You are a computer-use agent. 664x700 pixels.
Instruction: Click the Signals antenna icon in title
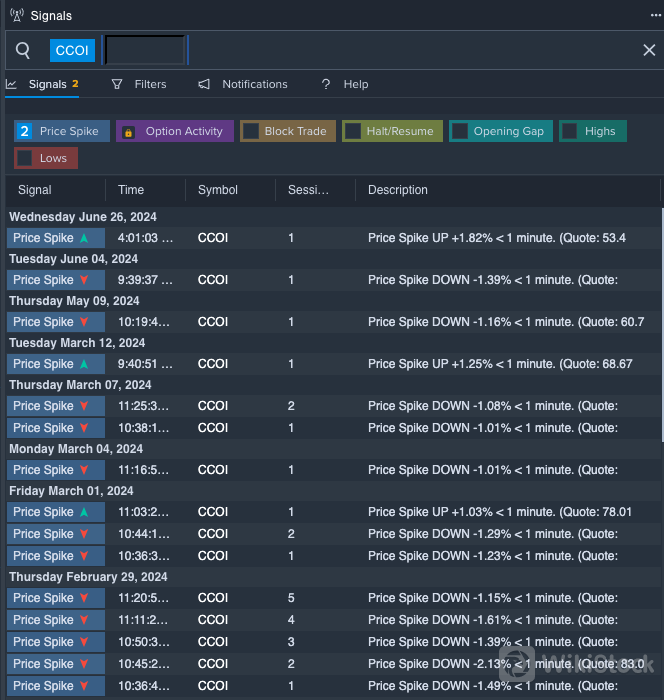(16, 16)
